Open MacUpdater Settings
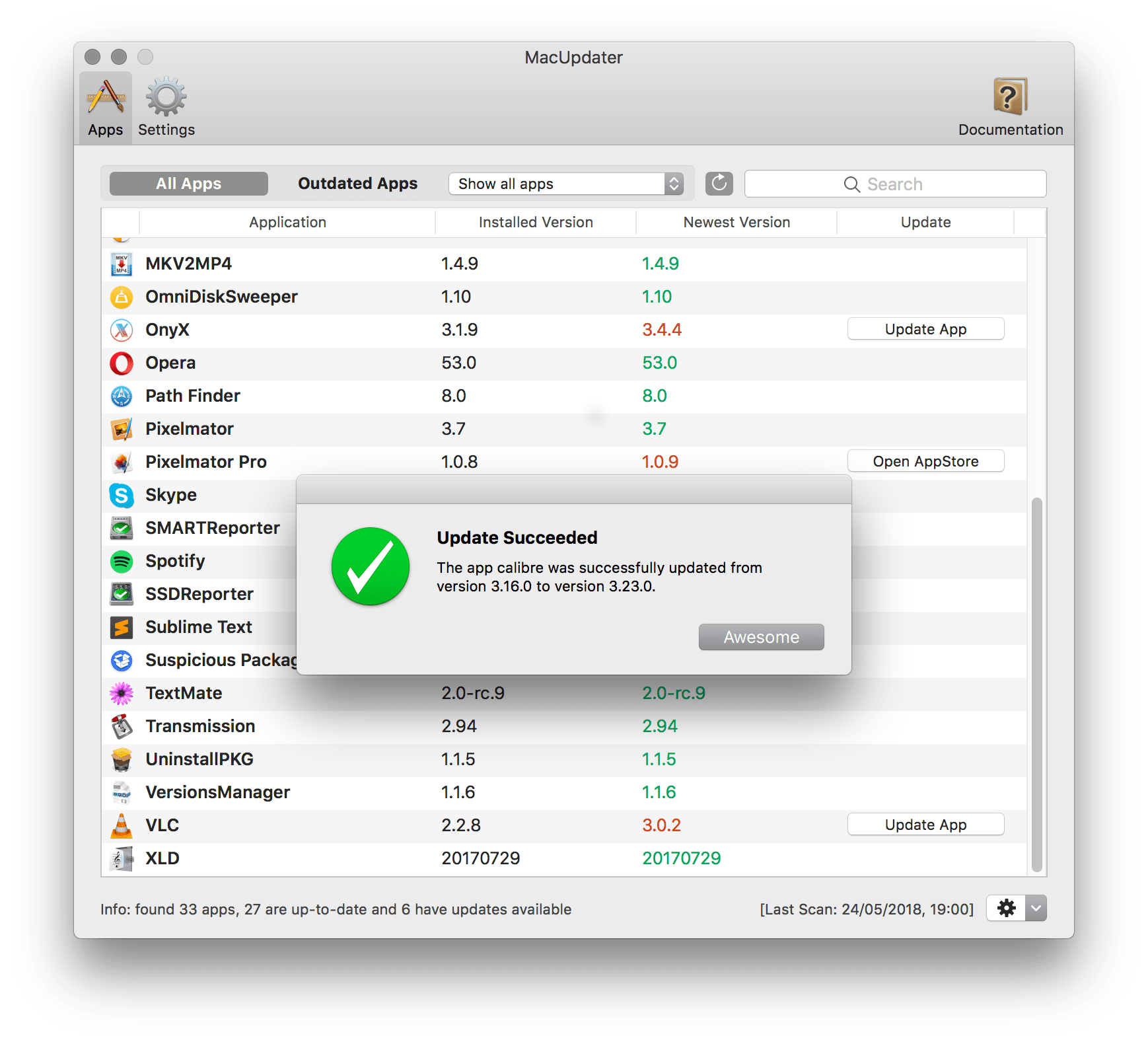Viewport: 1148px width, 1044px height. point(165,106)
